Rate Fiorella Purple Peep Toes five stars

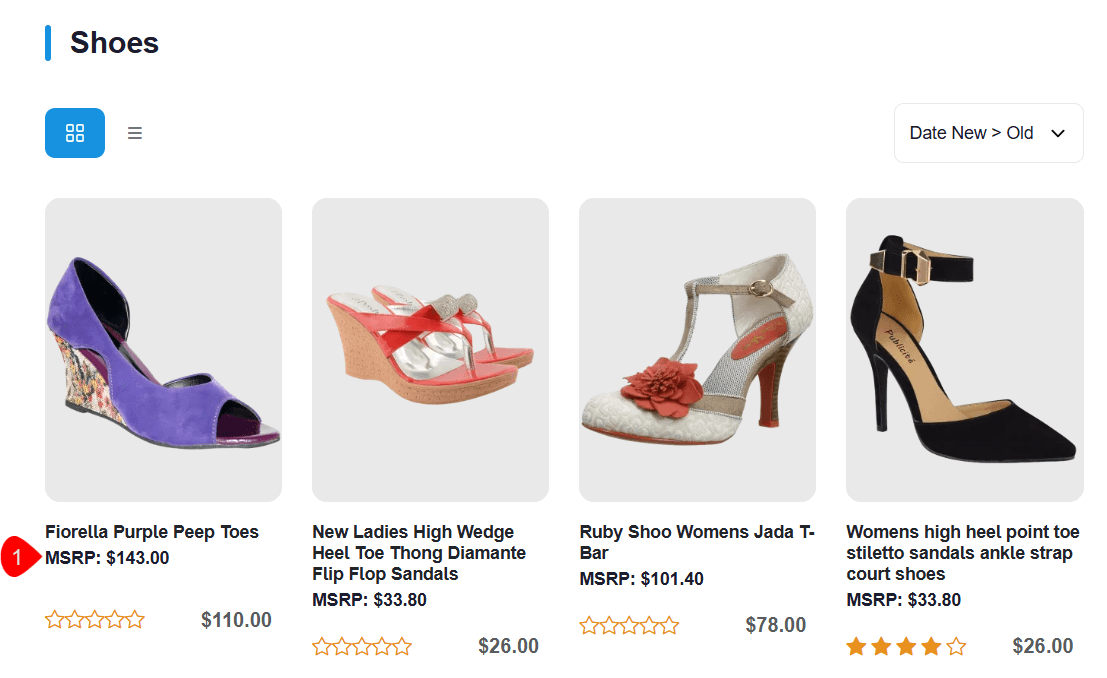pos(135,620)
